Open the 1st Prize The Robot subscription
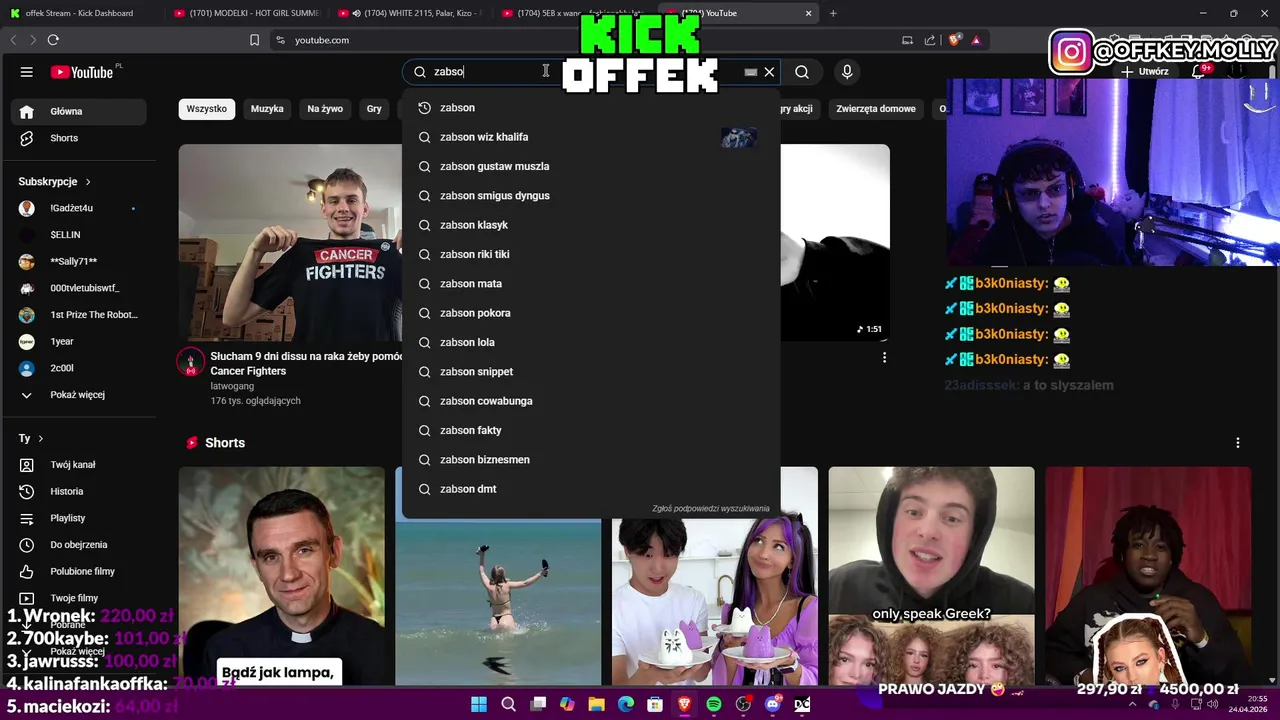The image size is (1280, 720). click(79, 315)
